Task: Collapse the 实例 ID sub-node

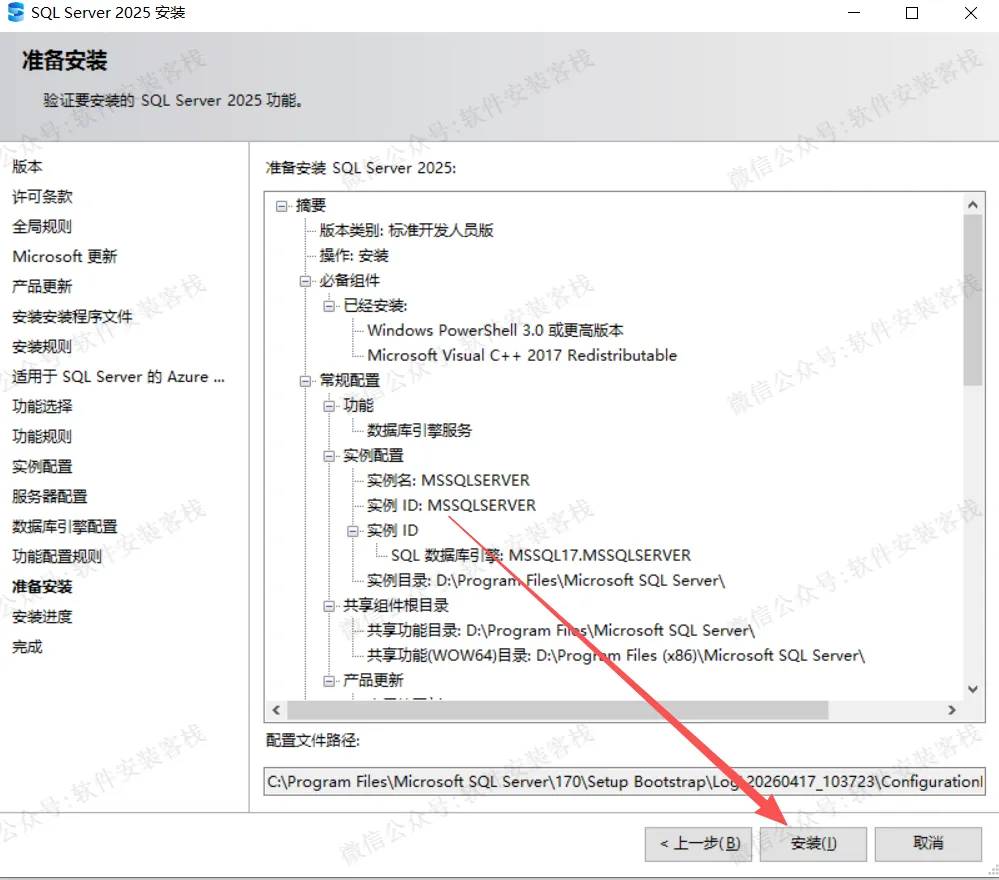Action: click(x=352, y=531)
